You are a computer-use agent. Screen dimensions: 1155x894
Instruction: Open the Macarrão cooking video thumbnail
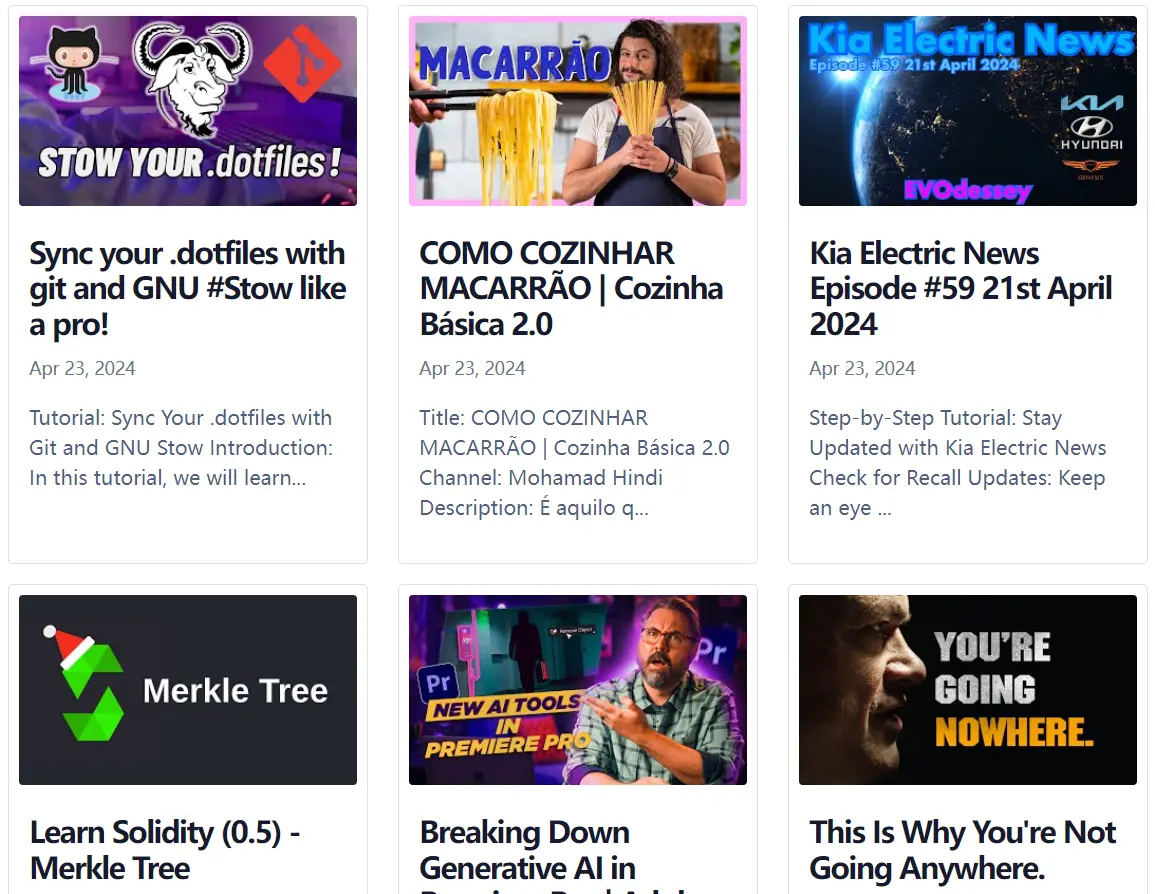[578, 111]
